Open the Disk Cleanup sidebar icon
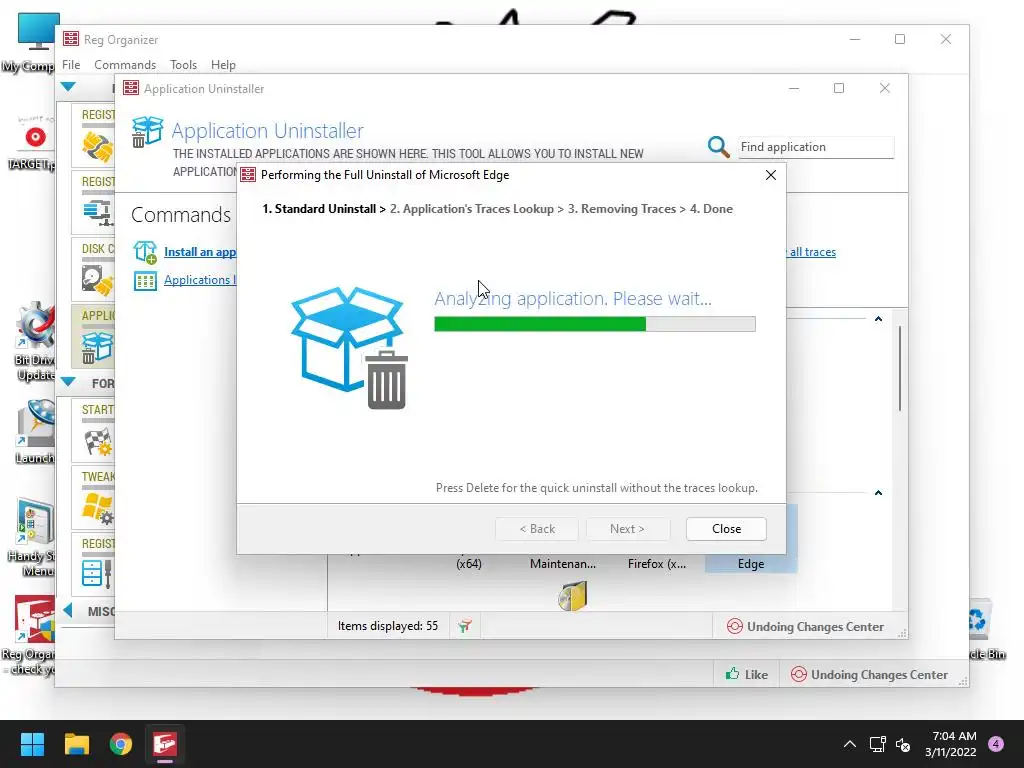1024x768 pixels. click(x=97, y=280)
